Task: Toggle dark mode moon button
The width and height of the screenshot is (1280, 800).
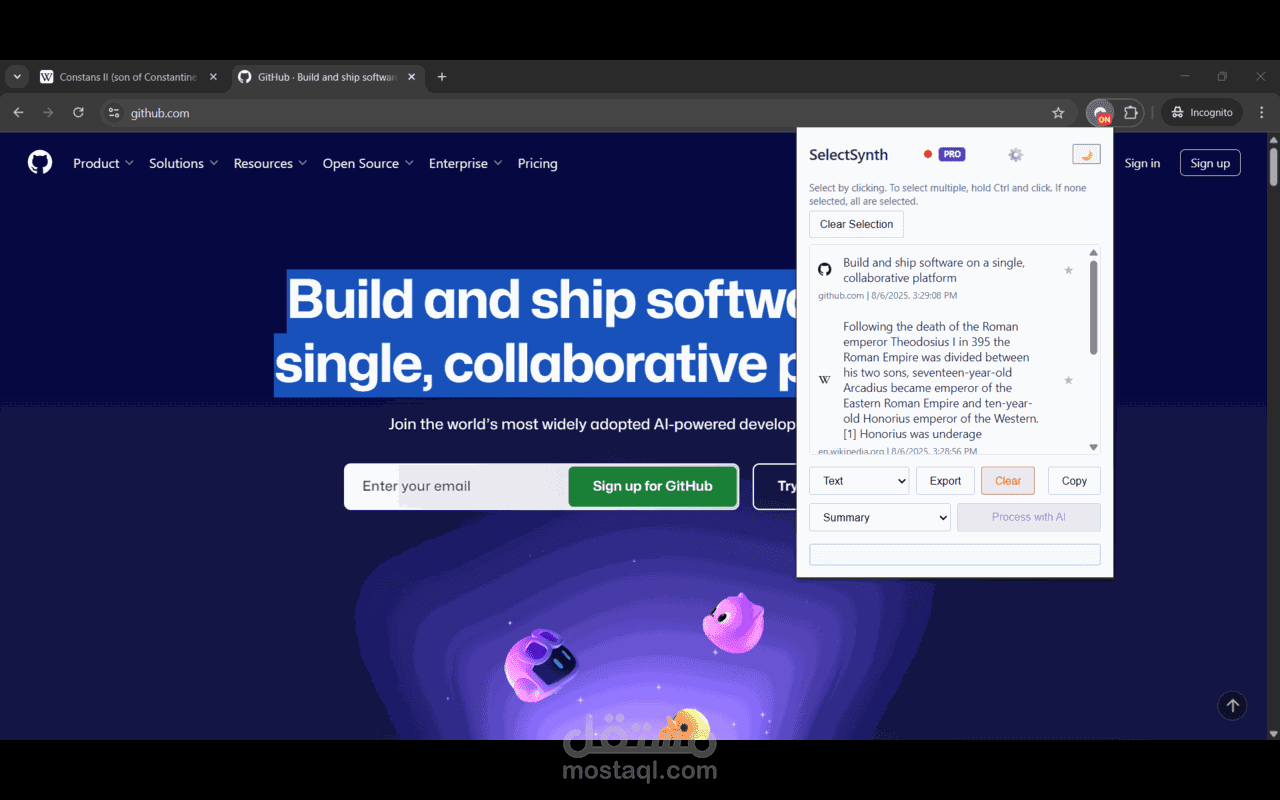Action: (1086, 154)
